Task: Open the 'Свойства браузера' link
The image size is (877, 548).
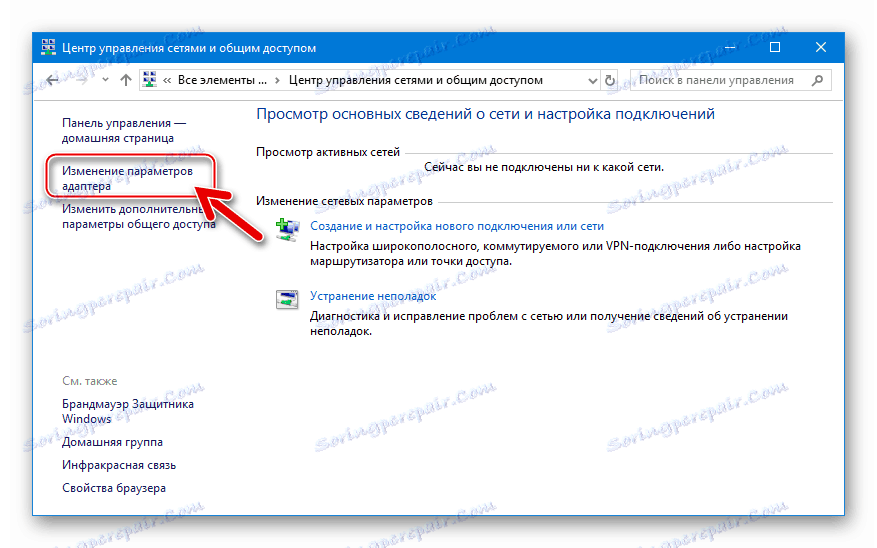Action: point(114,488)
